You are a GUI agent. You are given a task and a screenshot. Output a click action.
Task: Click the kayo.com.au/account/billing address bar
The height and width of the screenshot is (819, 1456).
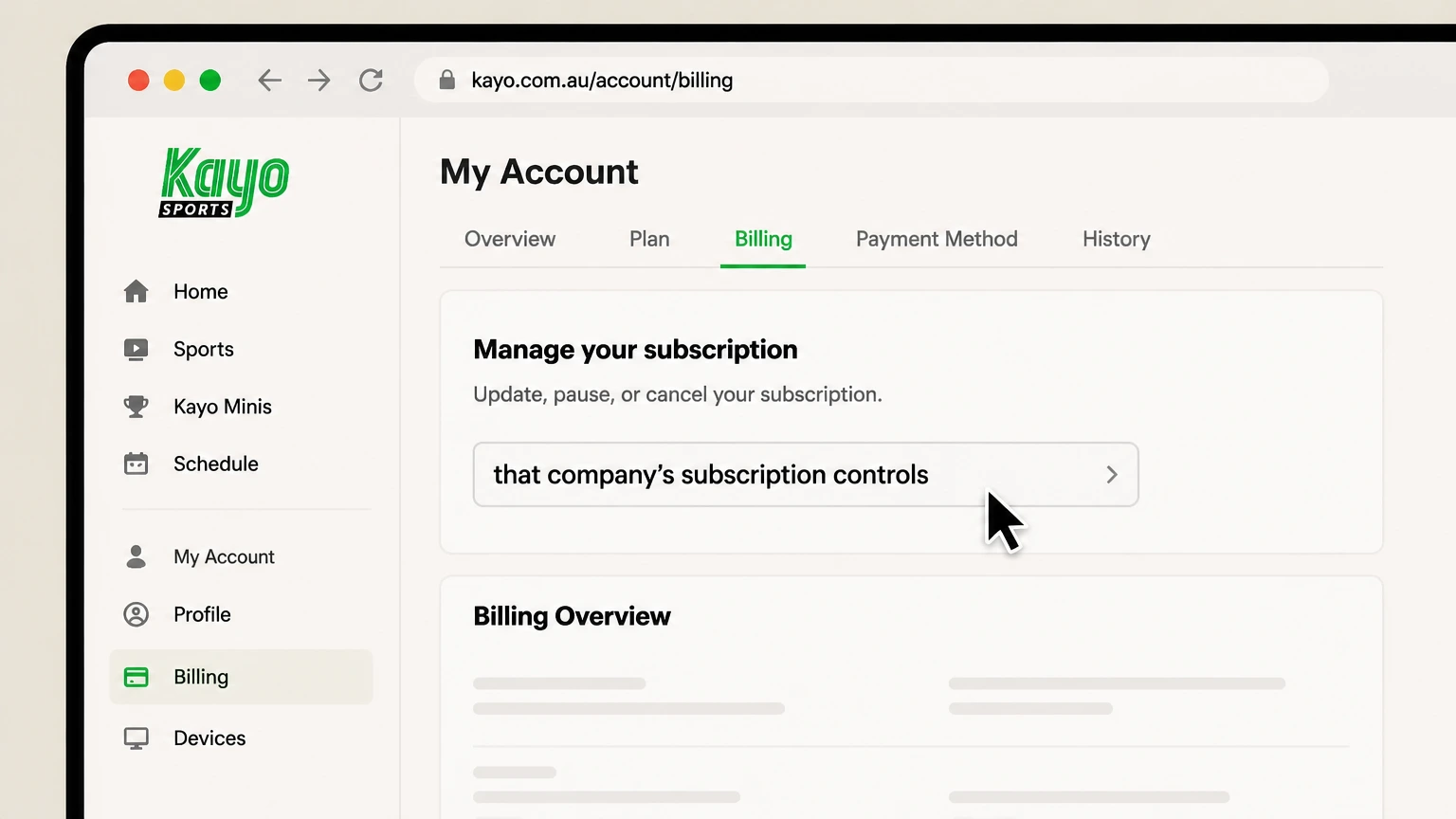pyautogui.click(x=871, y=81)
